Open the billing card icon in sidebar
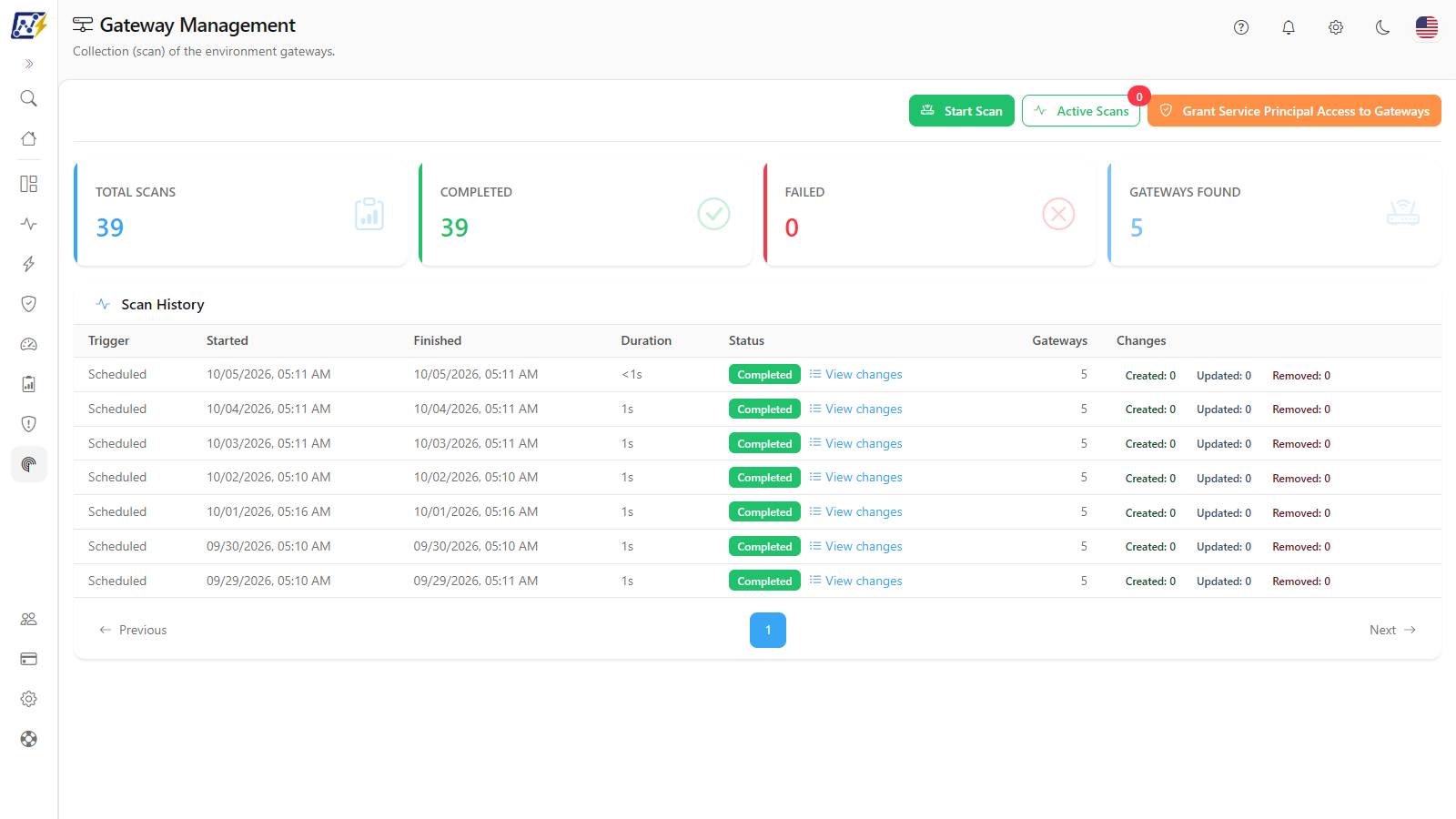Screen dimensions: 1456x819 click(x=29, y=659)
